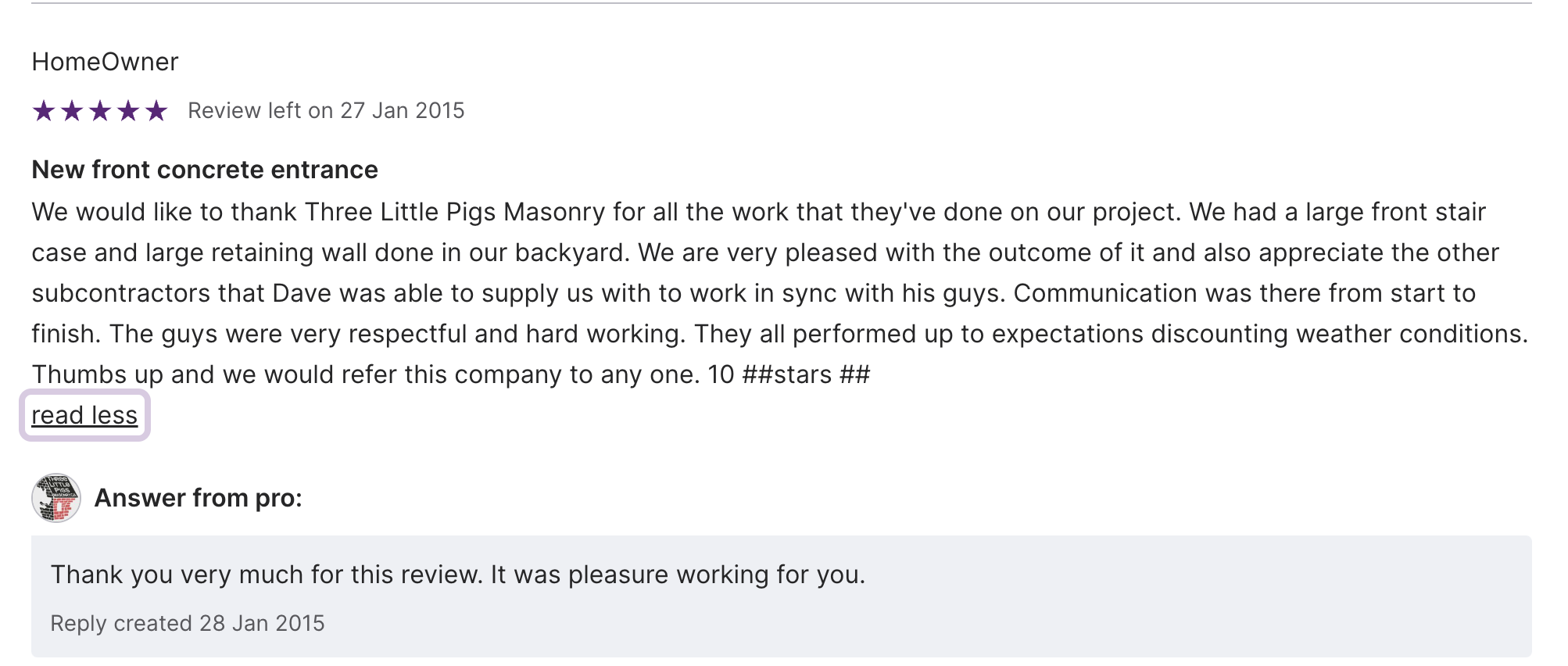
Task: Click the word "Communication" in the review
Action: (x=1105, y=293)
